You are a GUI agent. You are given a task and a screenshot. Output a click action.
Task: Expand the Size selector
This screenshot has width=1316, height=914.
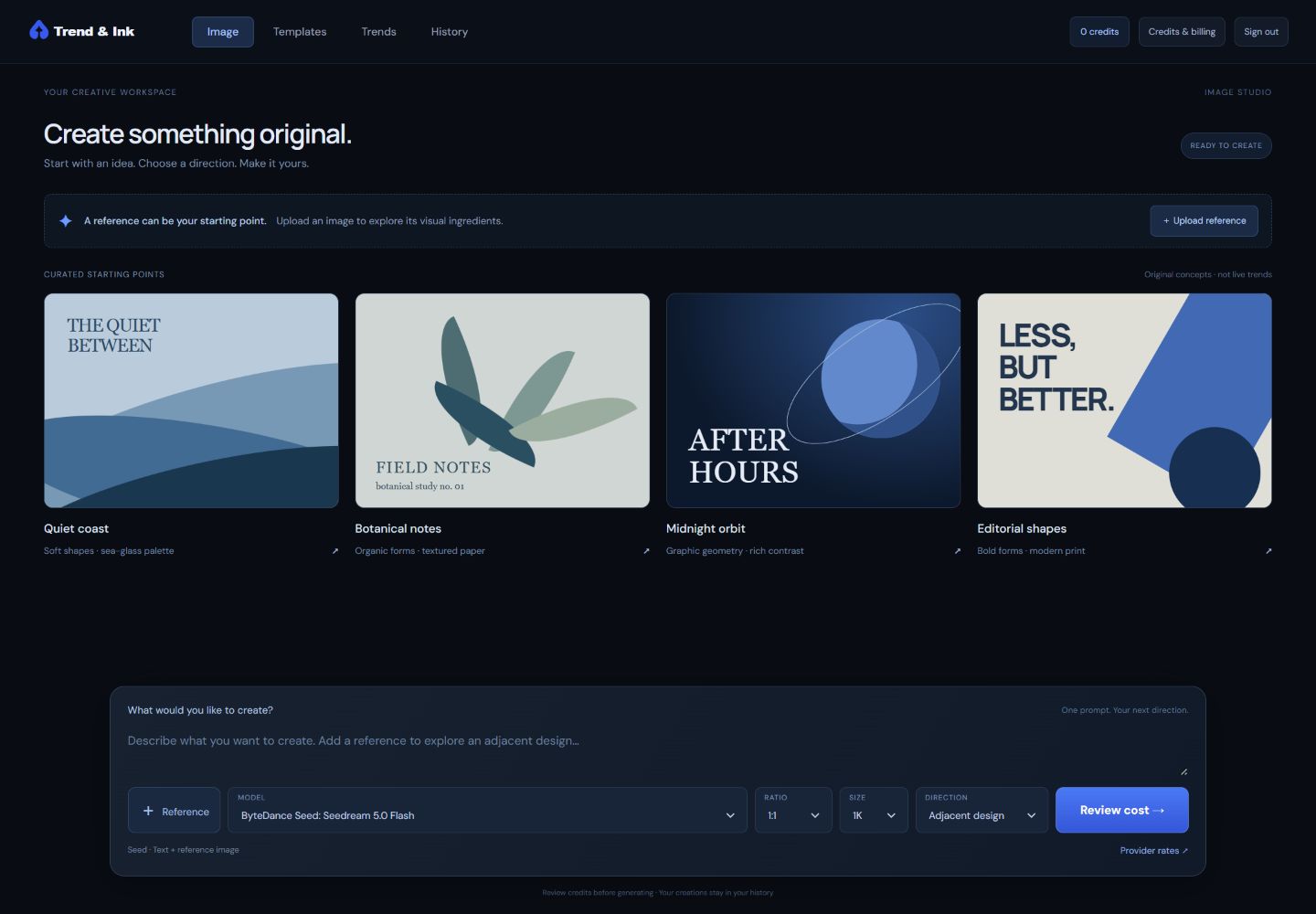[874, 810]
